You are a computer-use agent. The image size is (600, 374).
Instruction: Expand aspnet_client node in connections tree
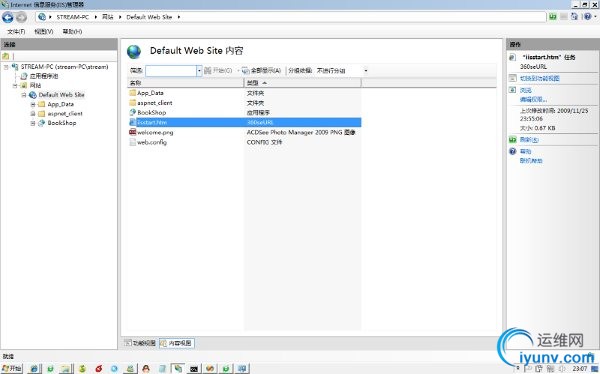click(x=33, y=114)
